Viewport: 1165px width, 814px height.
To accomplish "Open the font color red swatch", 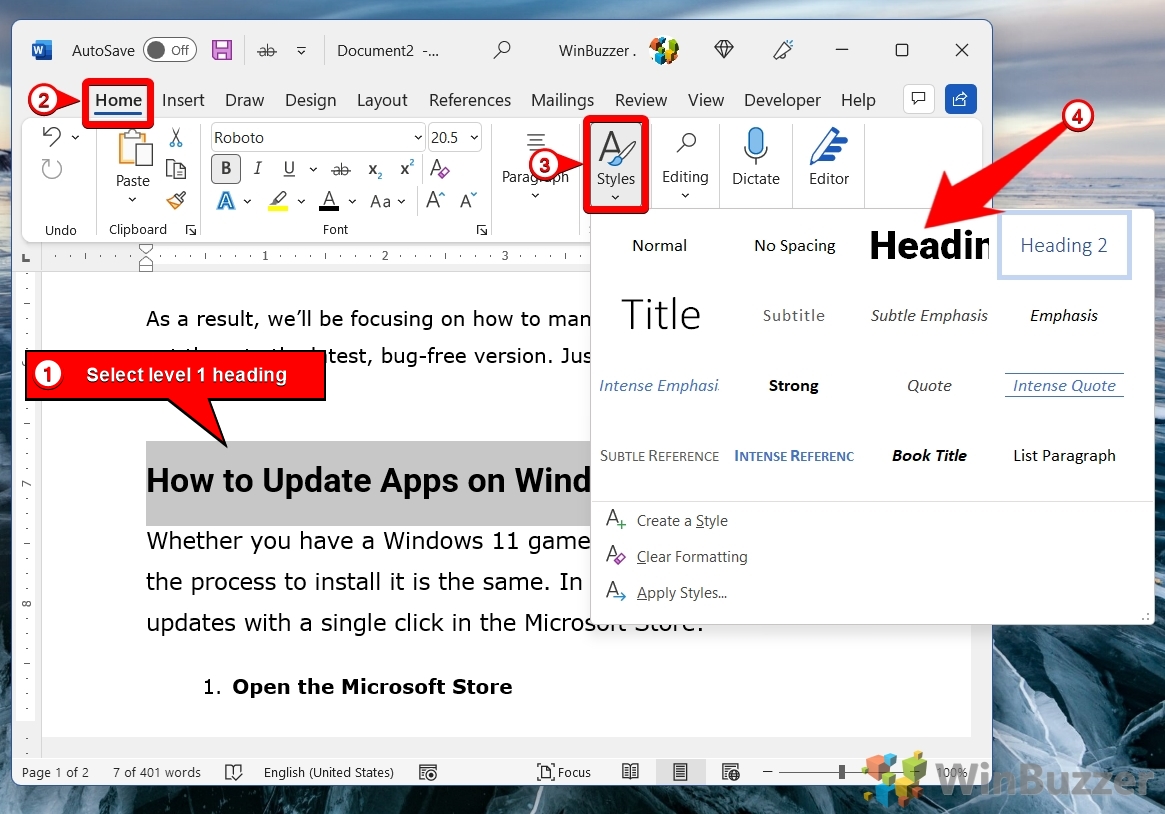I will pos(329,201).
